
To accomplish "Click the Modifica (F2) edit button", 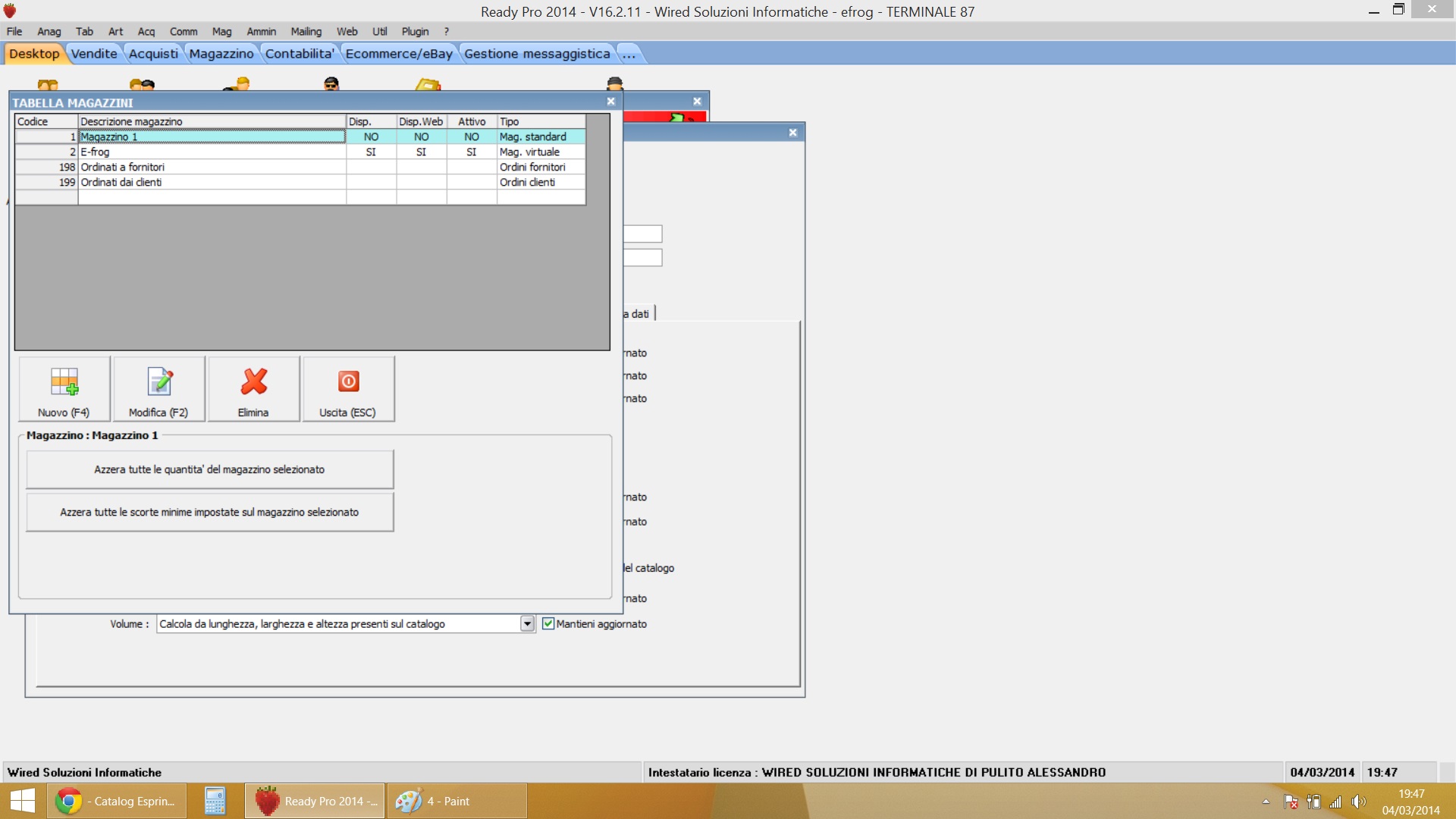I will point(158,388).
